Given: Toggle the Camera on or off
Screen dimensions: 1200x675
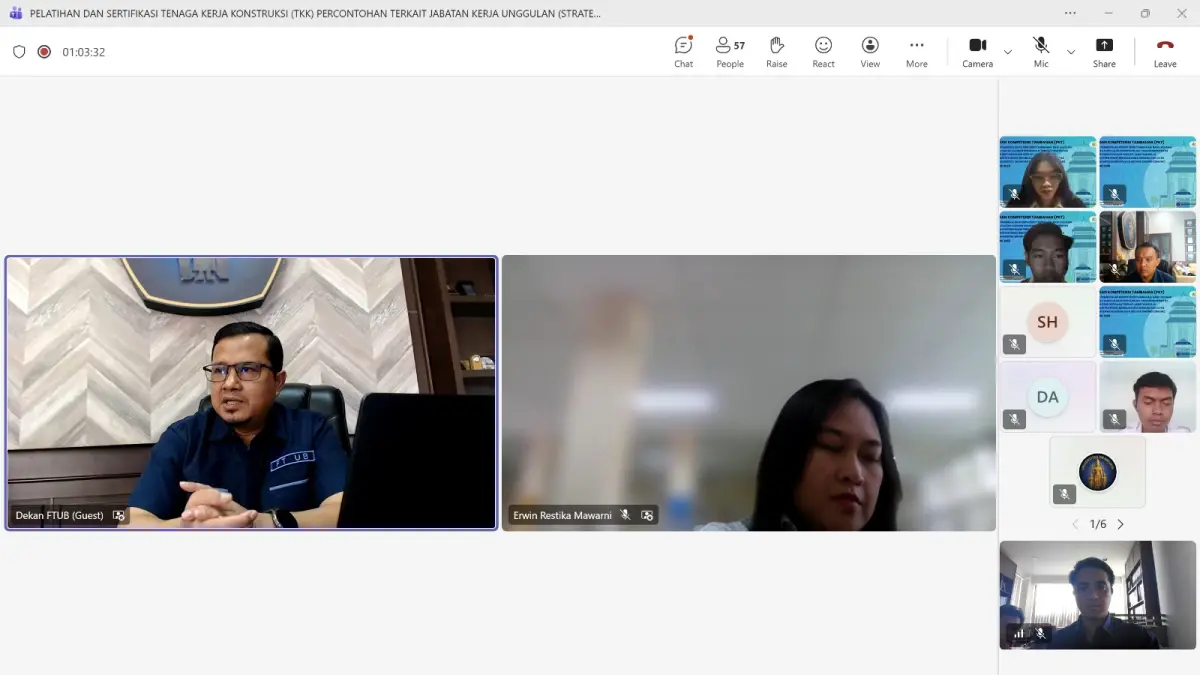Looking at the screenshot, I should pos(977,52).
